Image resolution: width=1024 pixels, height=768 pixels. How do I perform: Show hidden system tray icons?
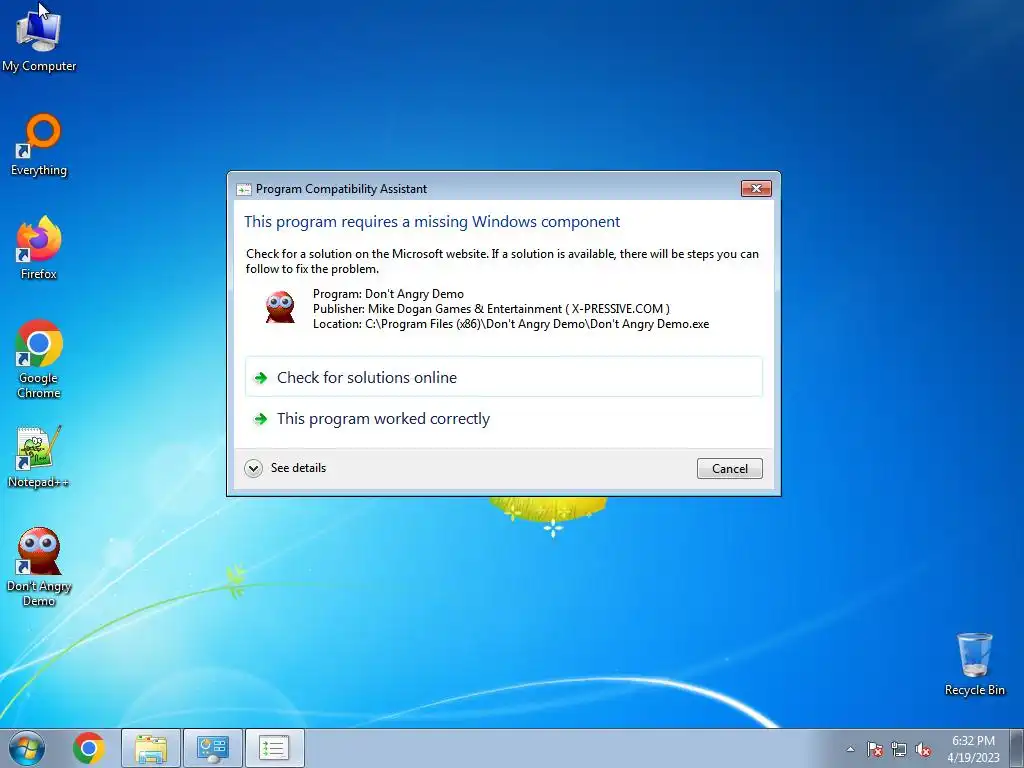point(850,749)
